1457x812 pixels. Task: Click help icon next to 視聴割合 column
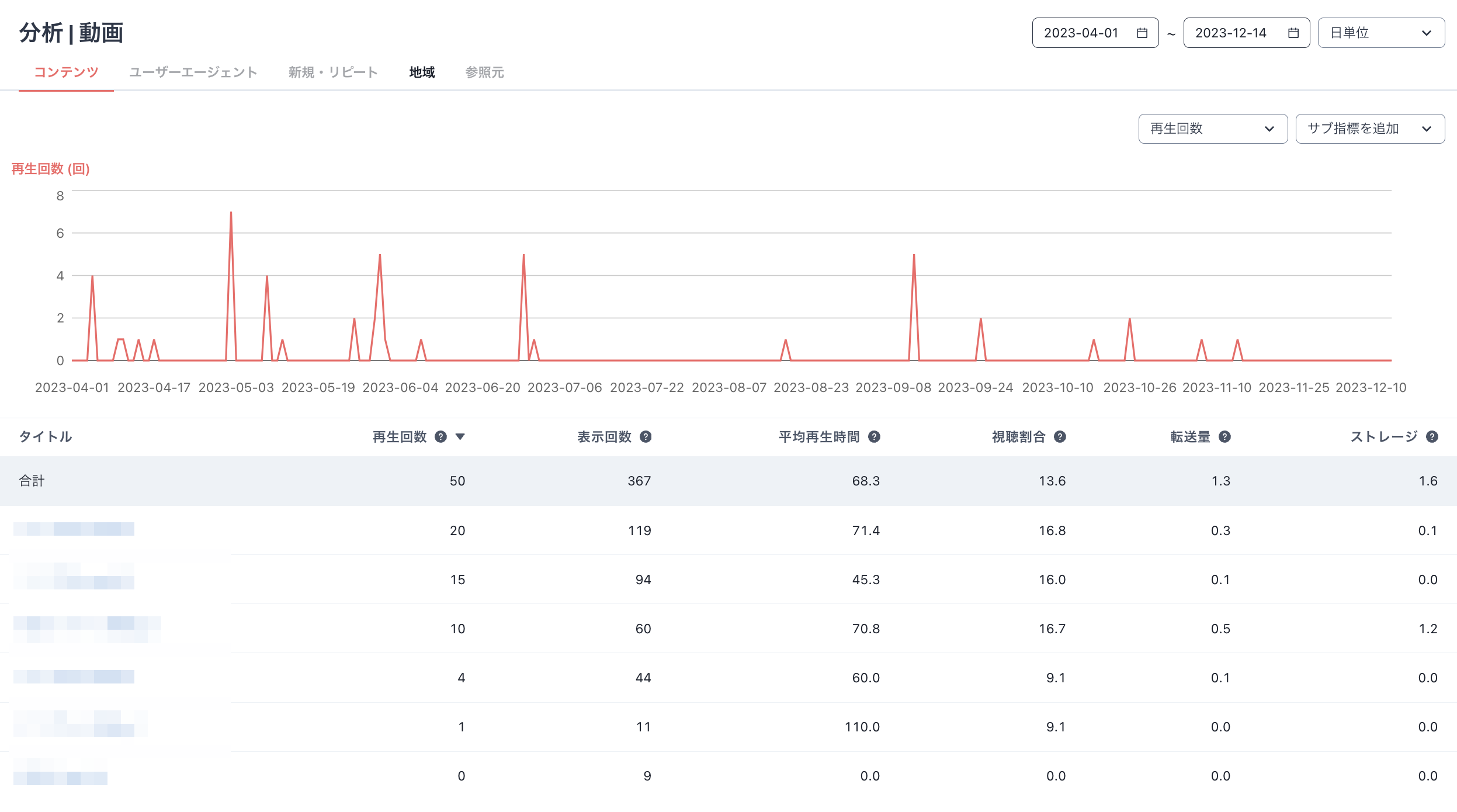(1060, 437)
